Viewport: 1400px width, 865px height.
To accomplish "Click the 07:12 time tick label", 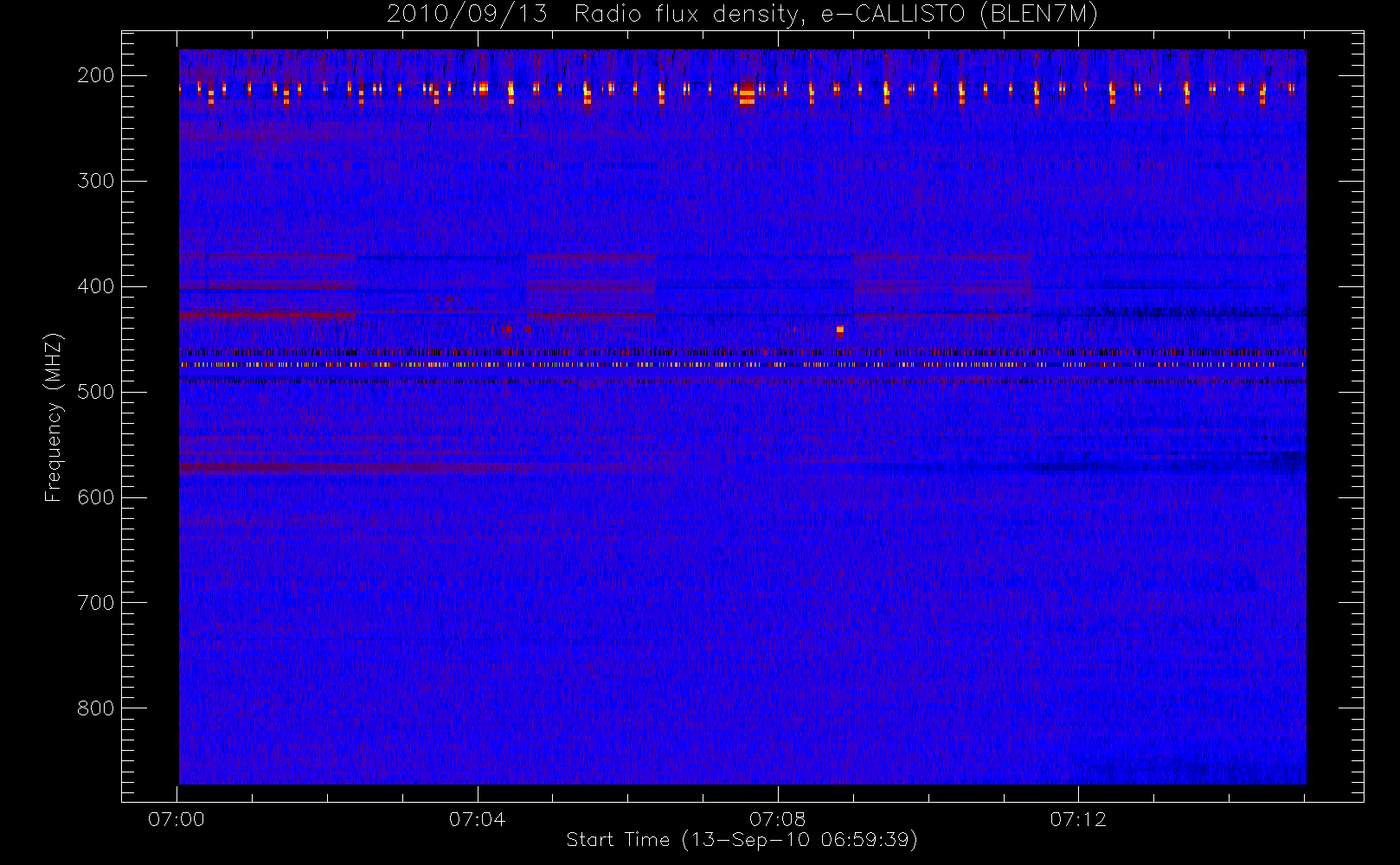I will click(x=1078, y=819).
